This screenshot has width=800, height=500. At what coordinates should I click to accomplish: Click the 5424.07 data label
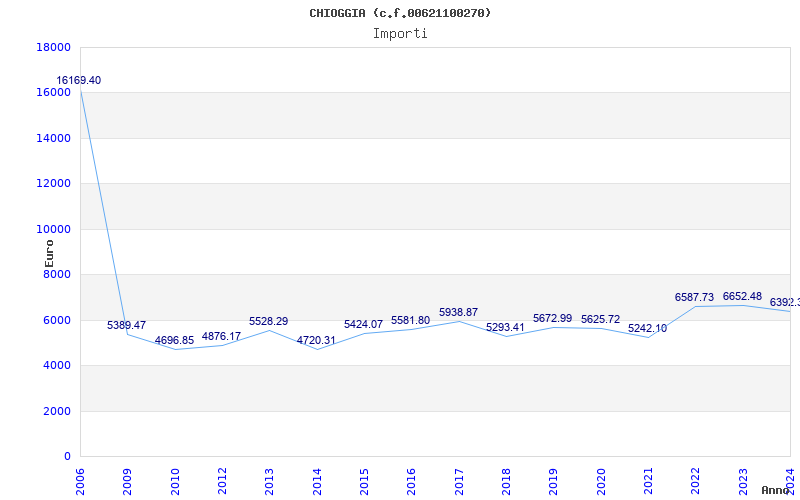[363, 324]
